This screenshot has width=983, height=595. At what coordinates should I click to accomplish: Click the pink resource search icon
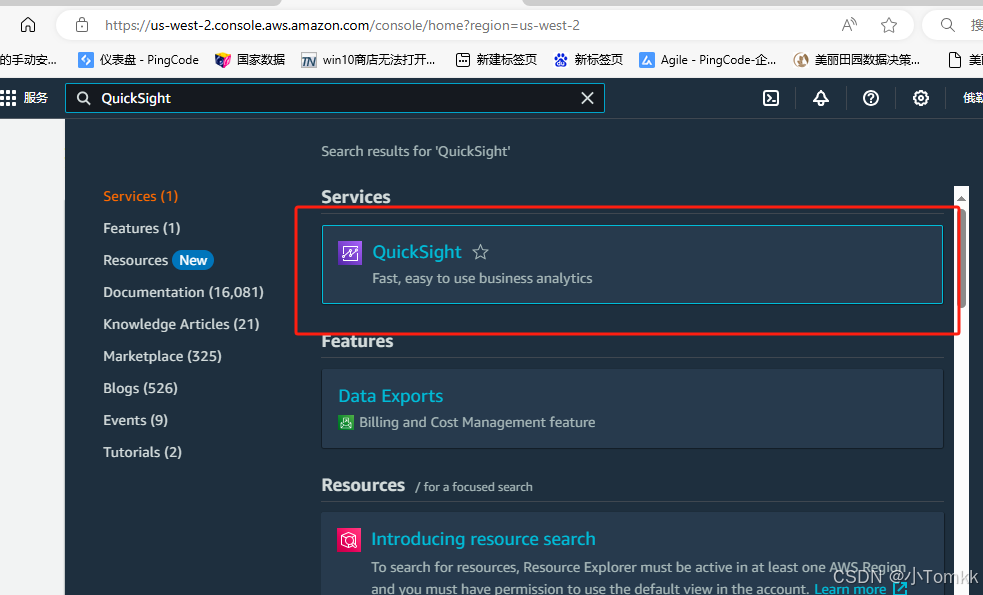pyautogui.click(x=349, y=539)
